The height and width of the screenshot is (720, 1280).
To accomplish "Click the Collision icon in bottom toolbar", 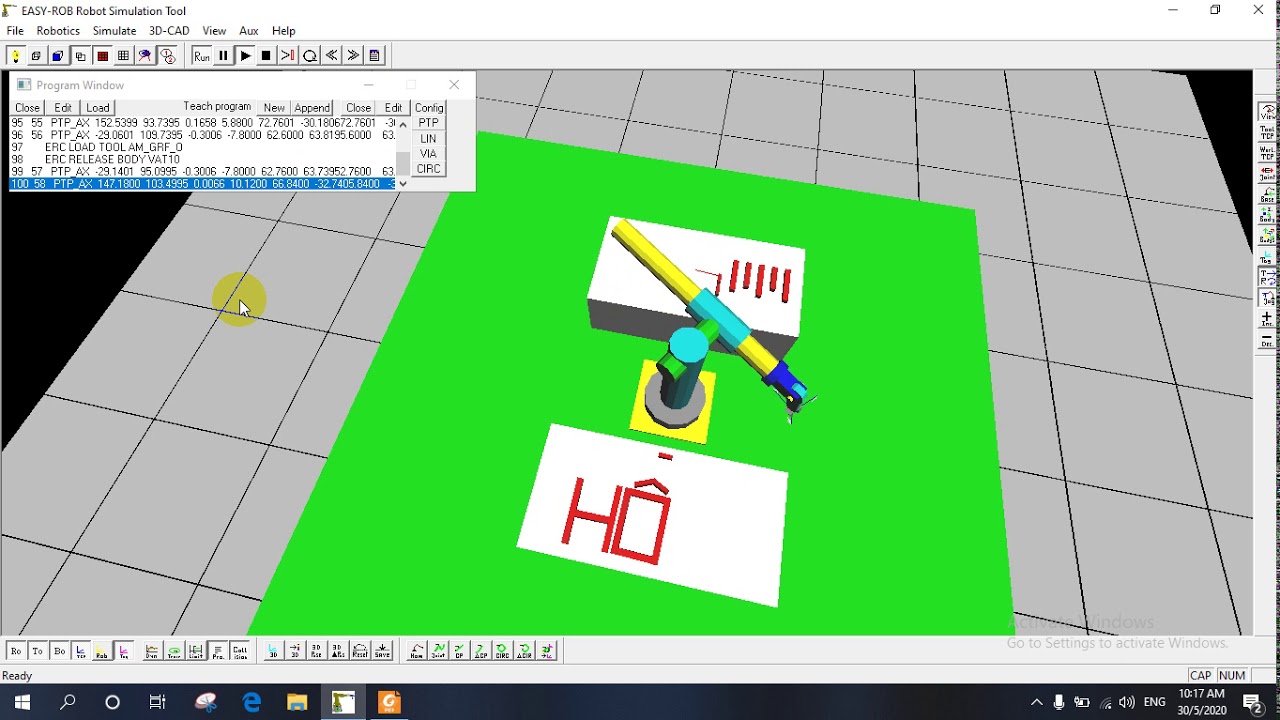I will coord(240,651).
